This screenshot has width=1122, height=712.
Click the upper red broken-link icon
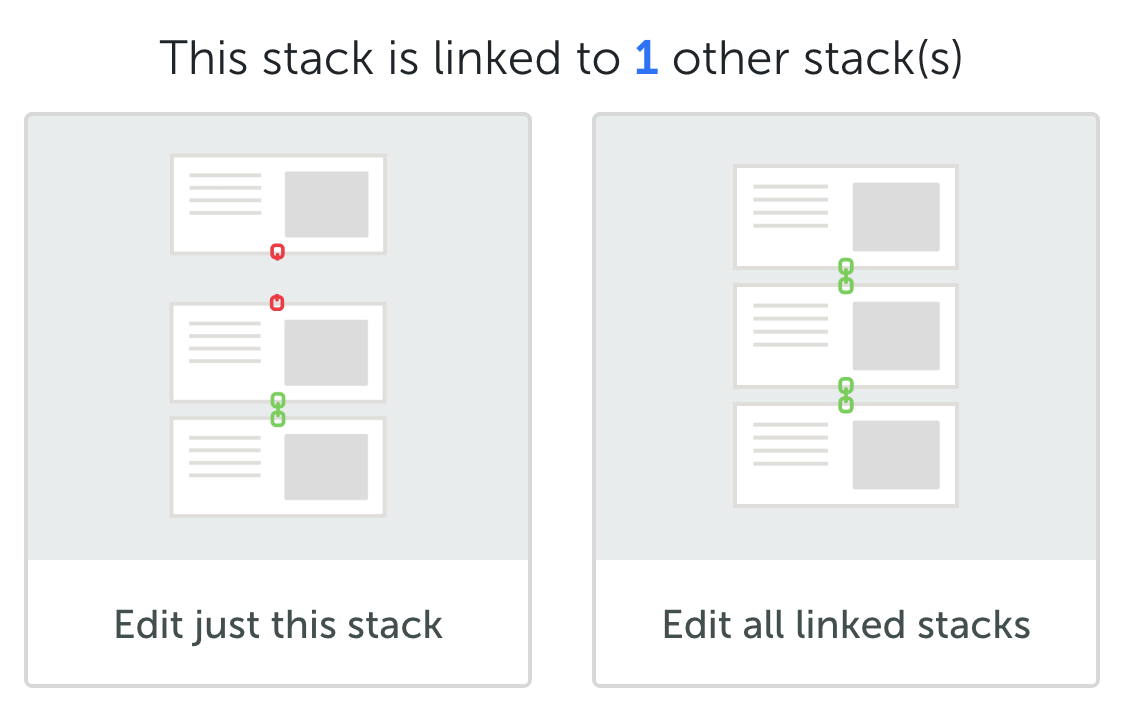click(x=278, y=251)
